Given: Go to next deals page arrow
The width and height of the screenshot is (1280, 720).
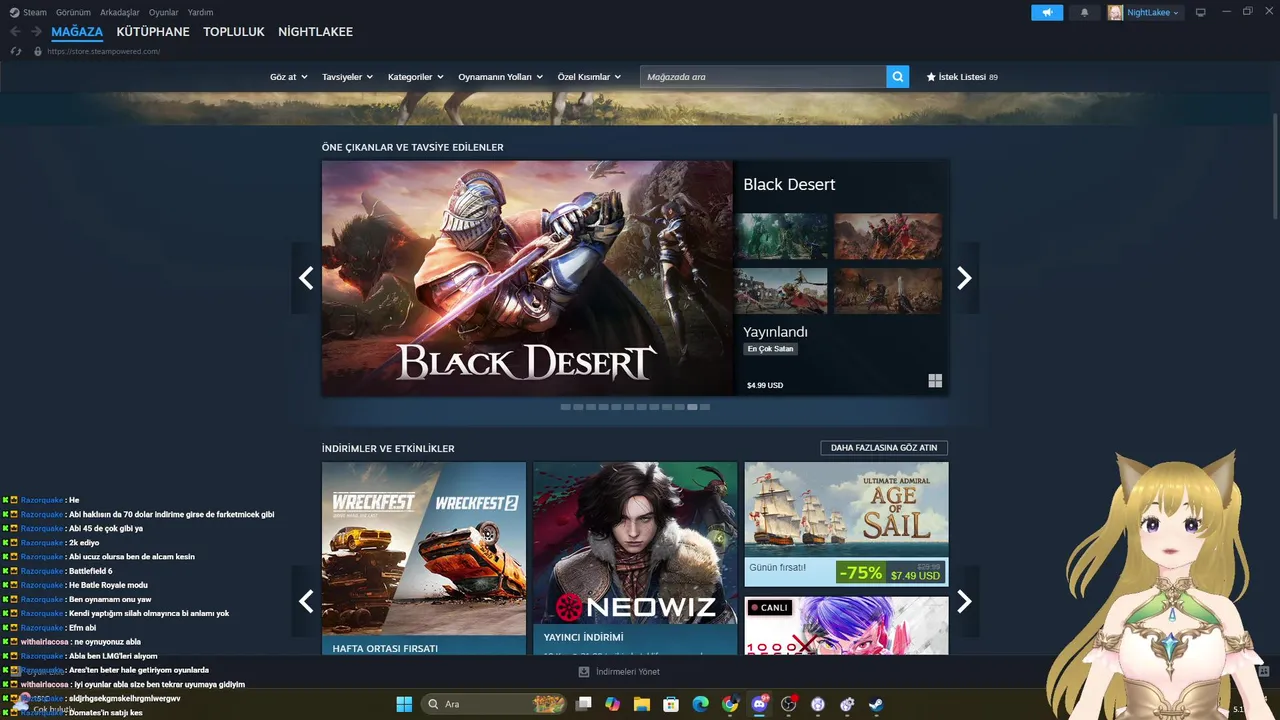Looking at the screenshot, I should click(964, 601).
